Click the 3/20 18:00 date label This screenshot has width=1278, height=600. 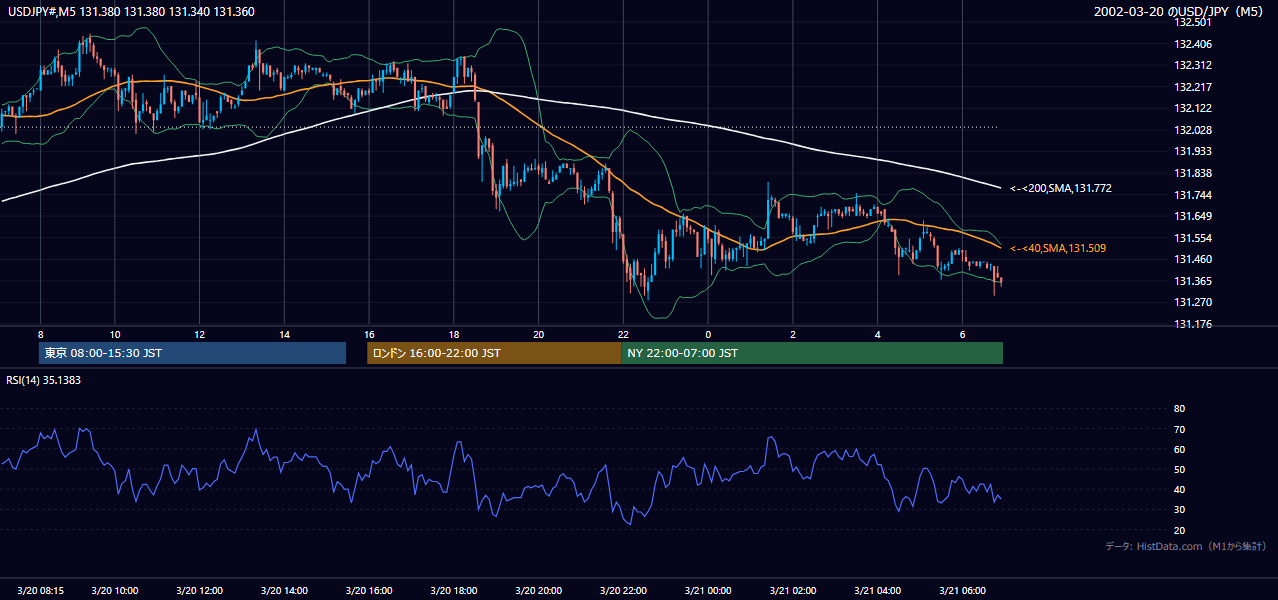tap(454, 590)
